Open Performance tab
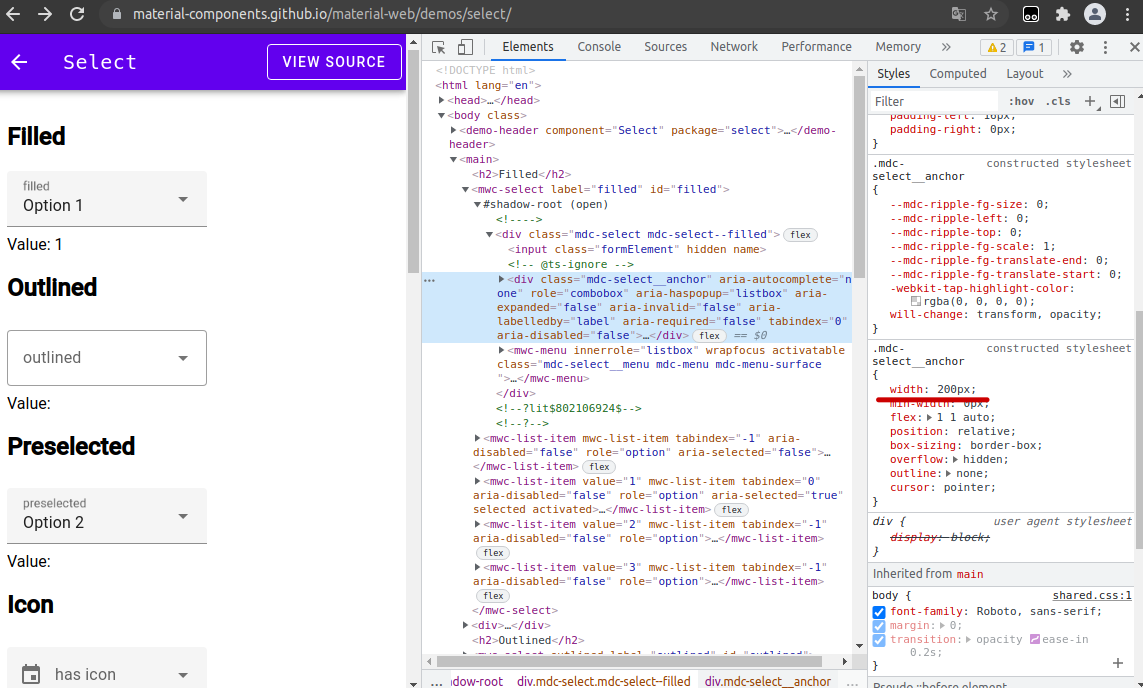This screenshot has width=1143, height=688. pos(816,47)
